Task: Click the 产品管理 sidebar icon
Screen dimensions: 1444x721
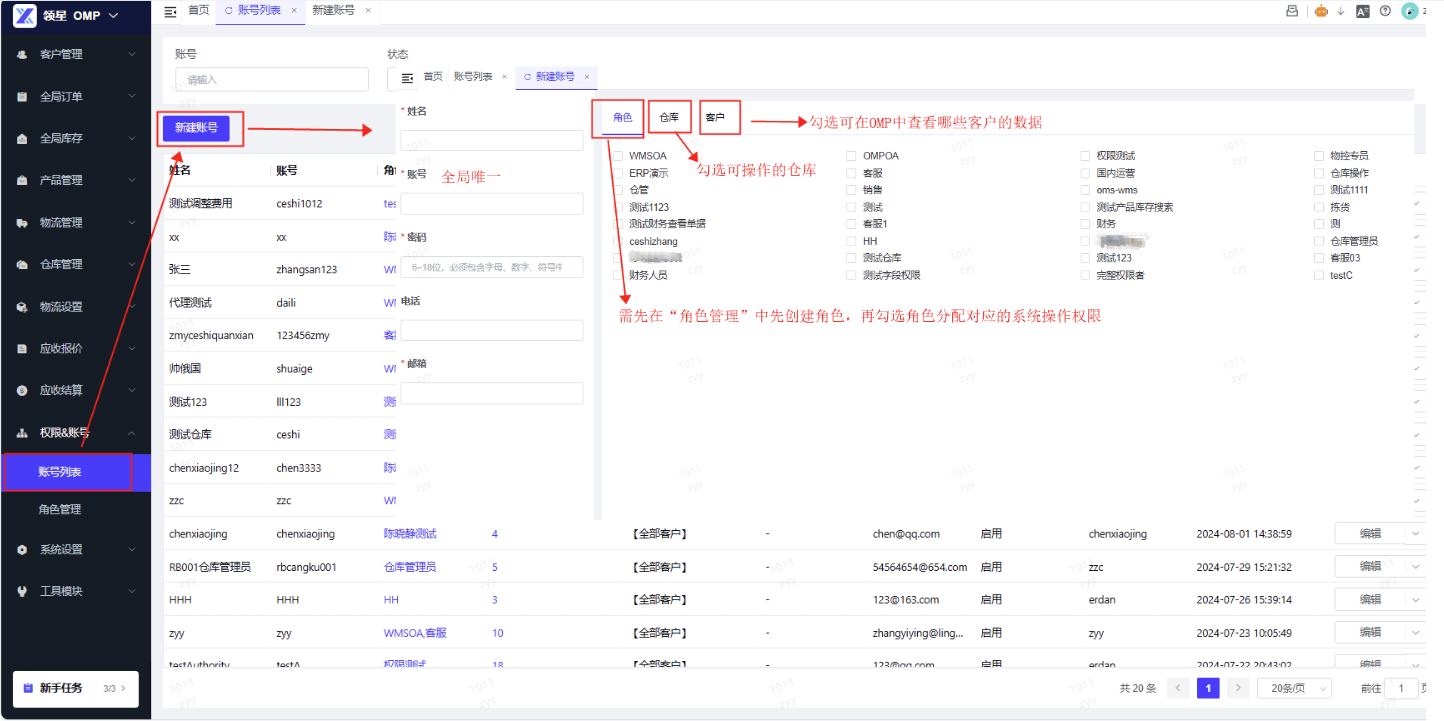Action: 22,181
